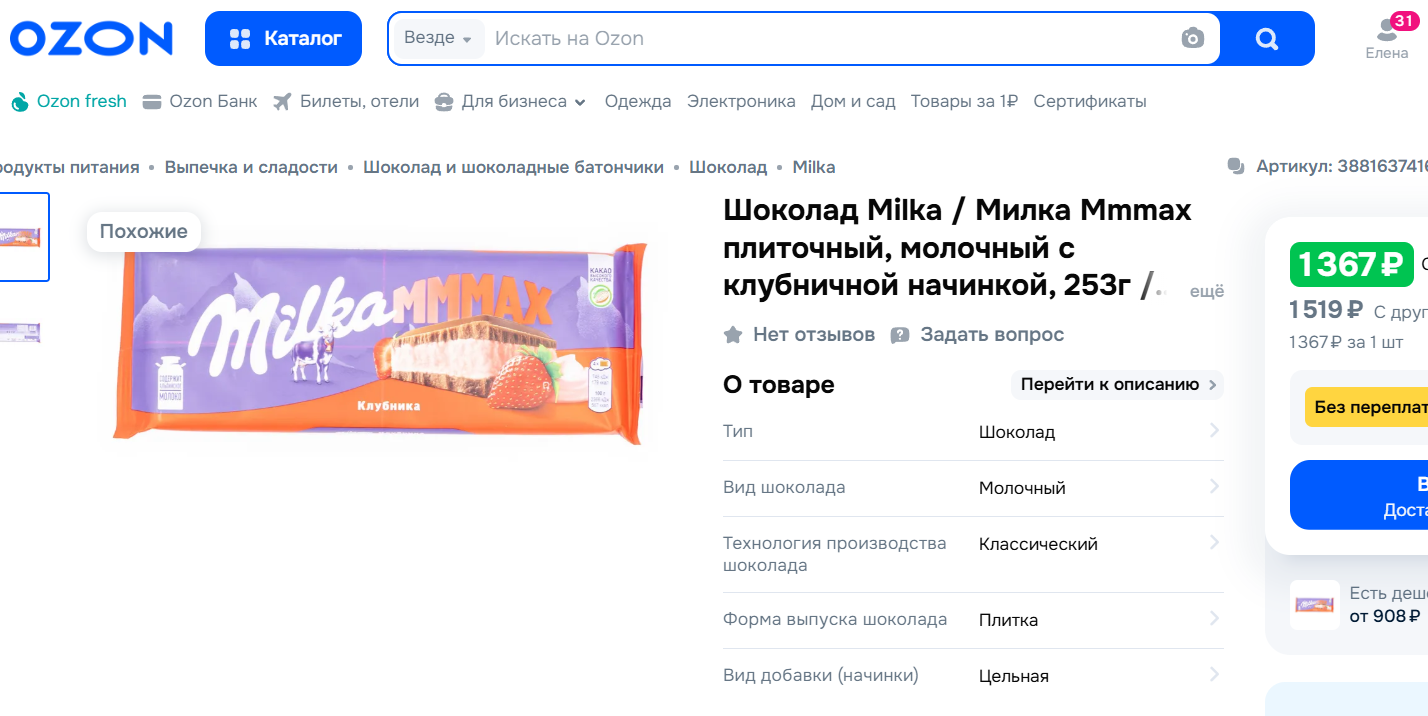The image size is (1428, 716).
Task: Click the star icon near Нет отзывов
Action: pos(733,335)
